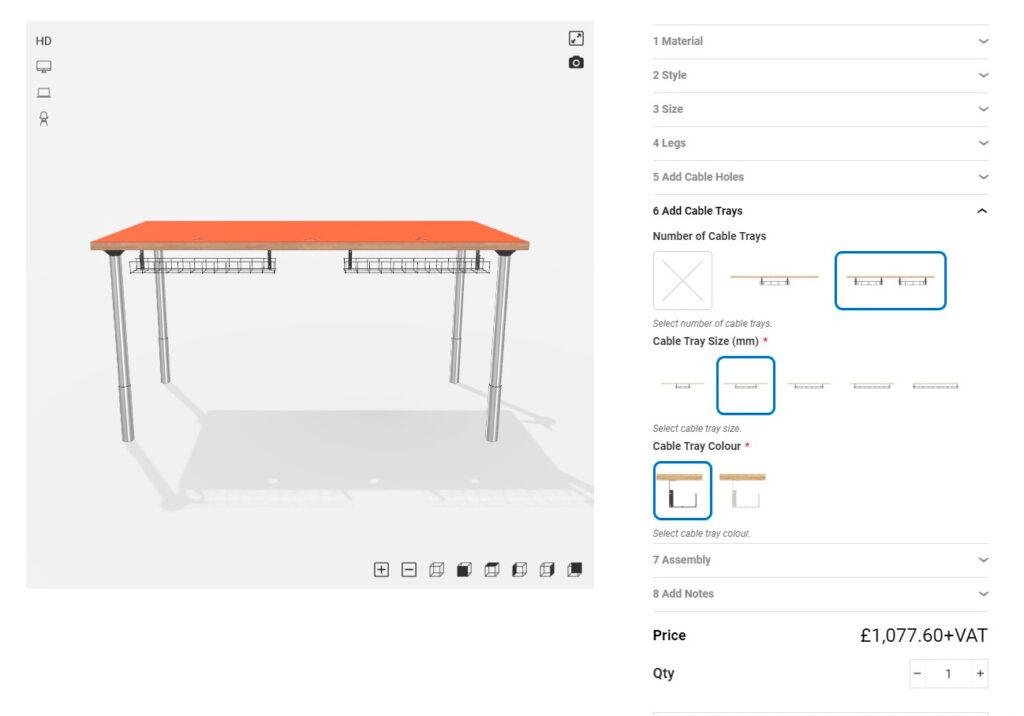Viewport: 1024px width, 716px height.
Task: Expand the 2 Style section
Action: coord(820,75)
